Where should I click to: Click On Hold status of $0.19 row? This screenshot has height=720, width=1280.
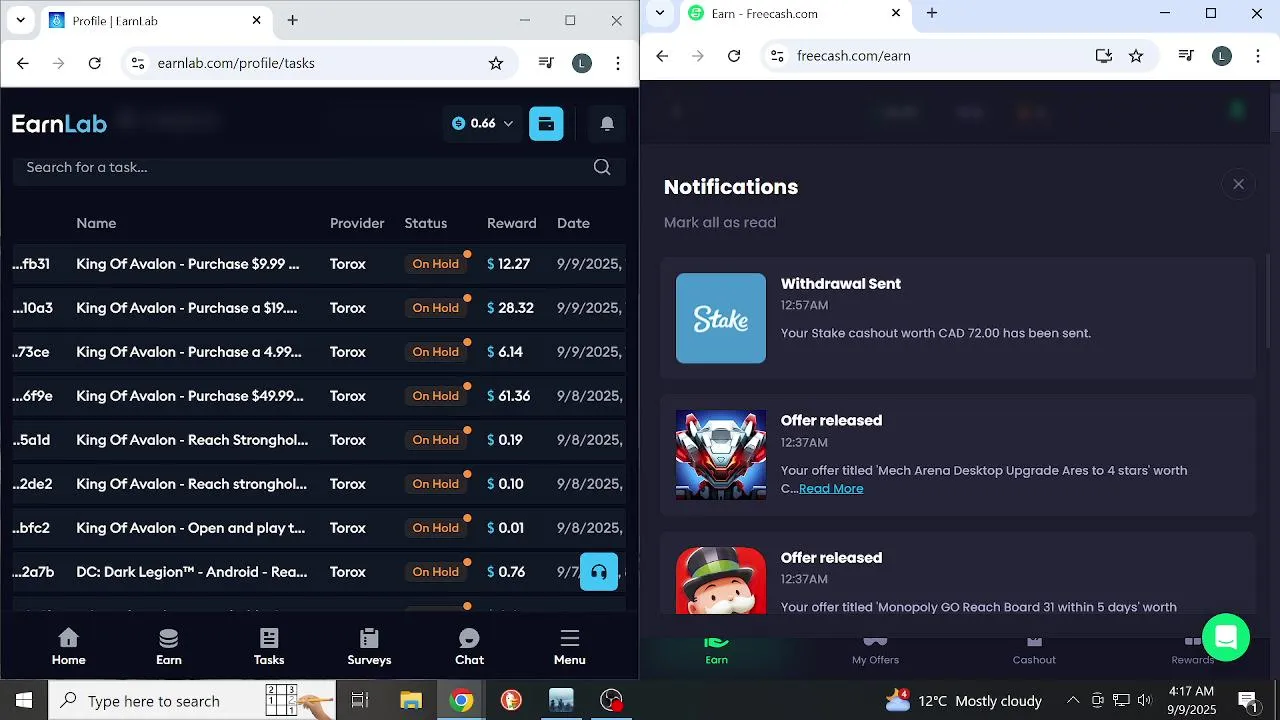[436, 440]
